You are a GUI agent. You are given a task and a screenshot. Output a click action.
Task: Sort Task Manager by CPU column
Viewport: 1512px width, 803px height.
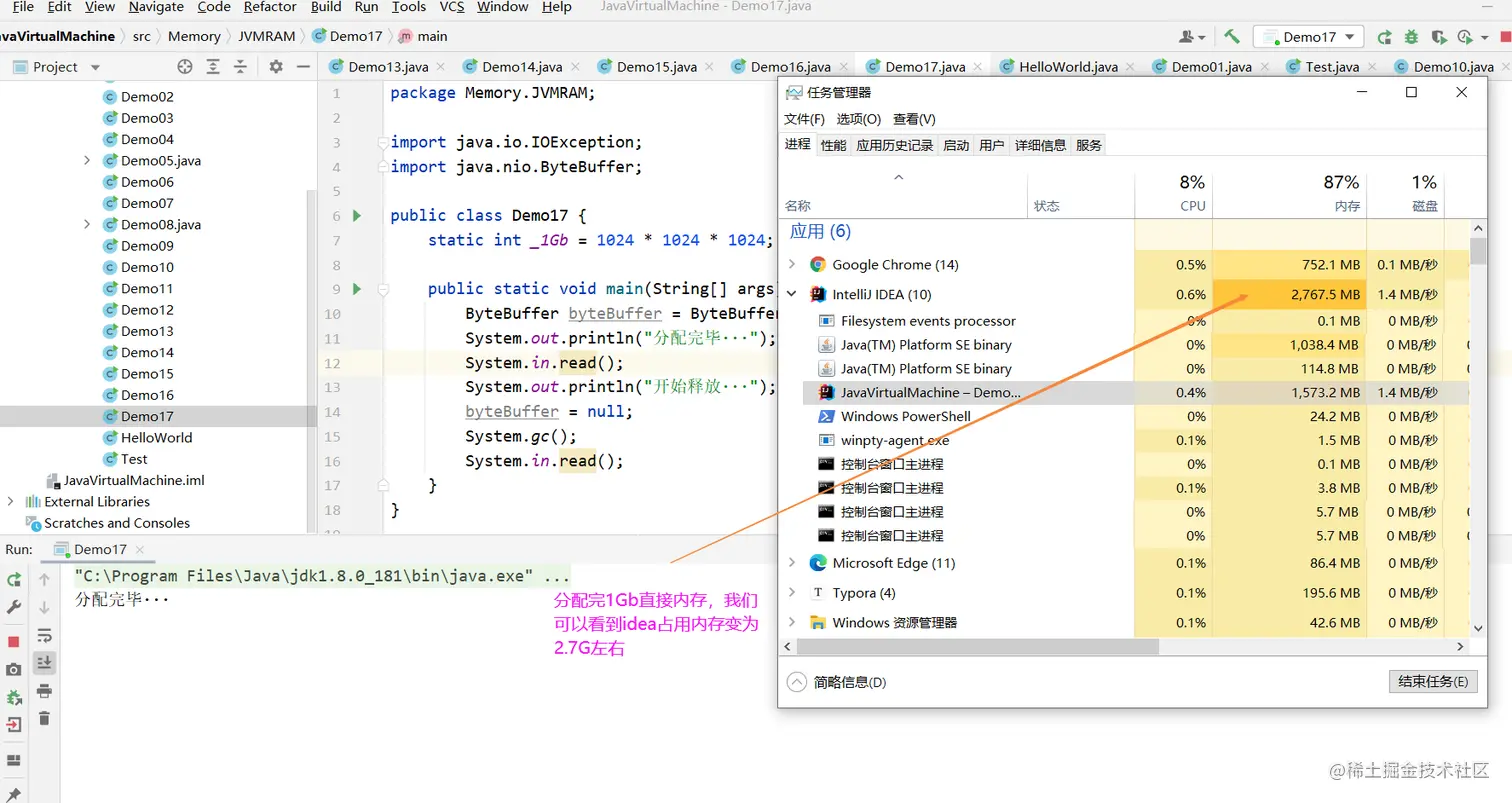1173,194
